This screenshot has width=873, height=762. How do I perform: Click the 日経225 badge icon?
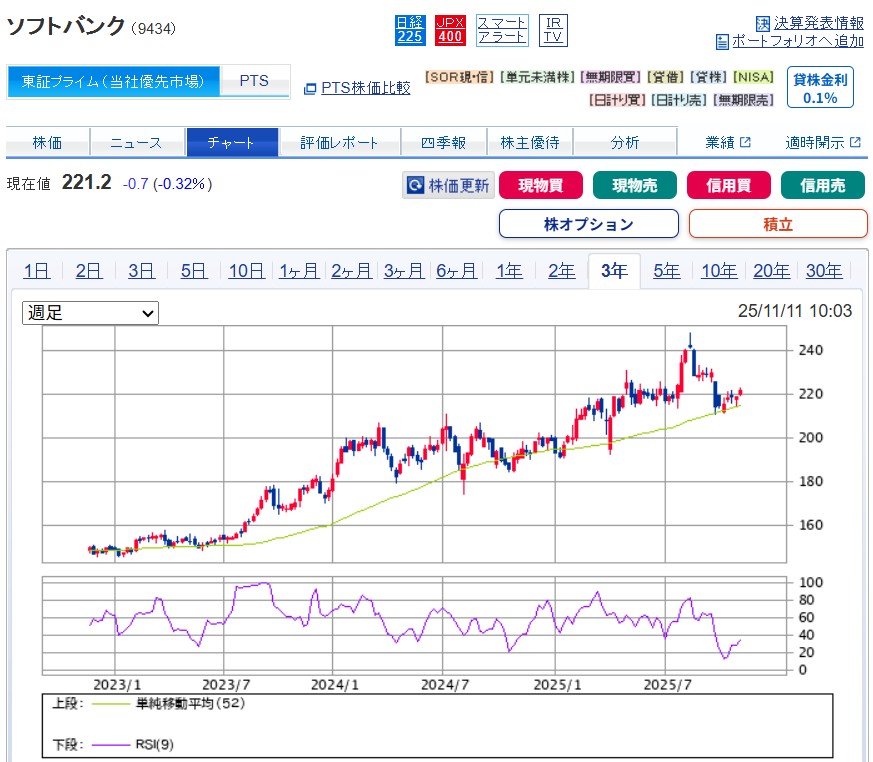[x=410, y=29]
